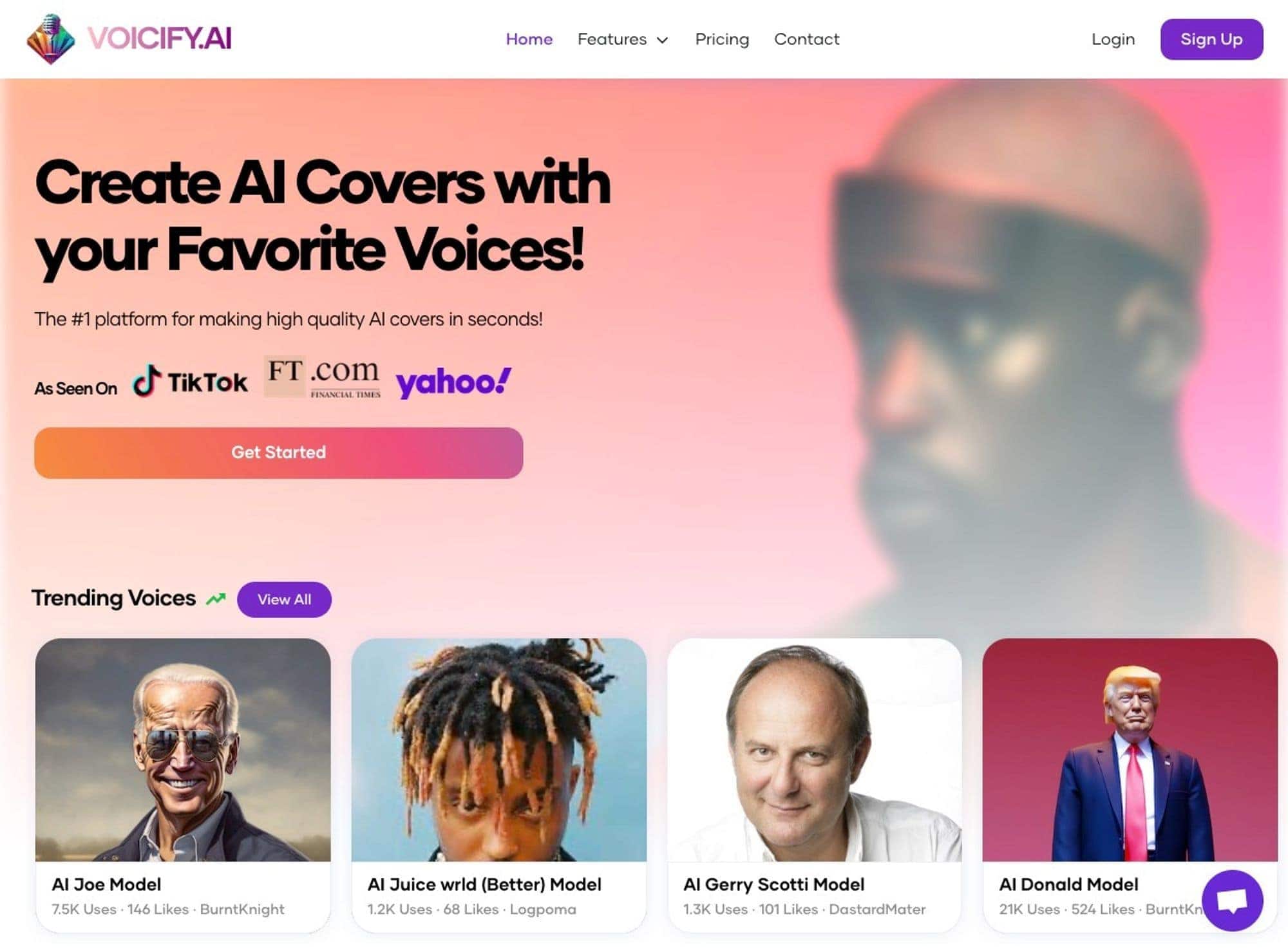This screenshot has width=1288, height=952.
Task: Click the TikTok logo
Action: [190, 382]
